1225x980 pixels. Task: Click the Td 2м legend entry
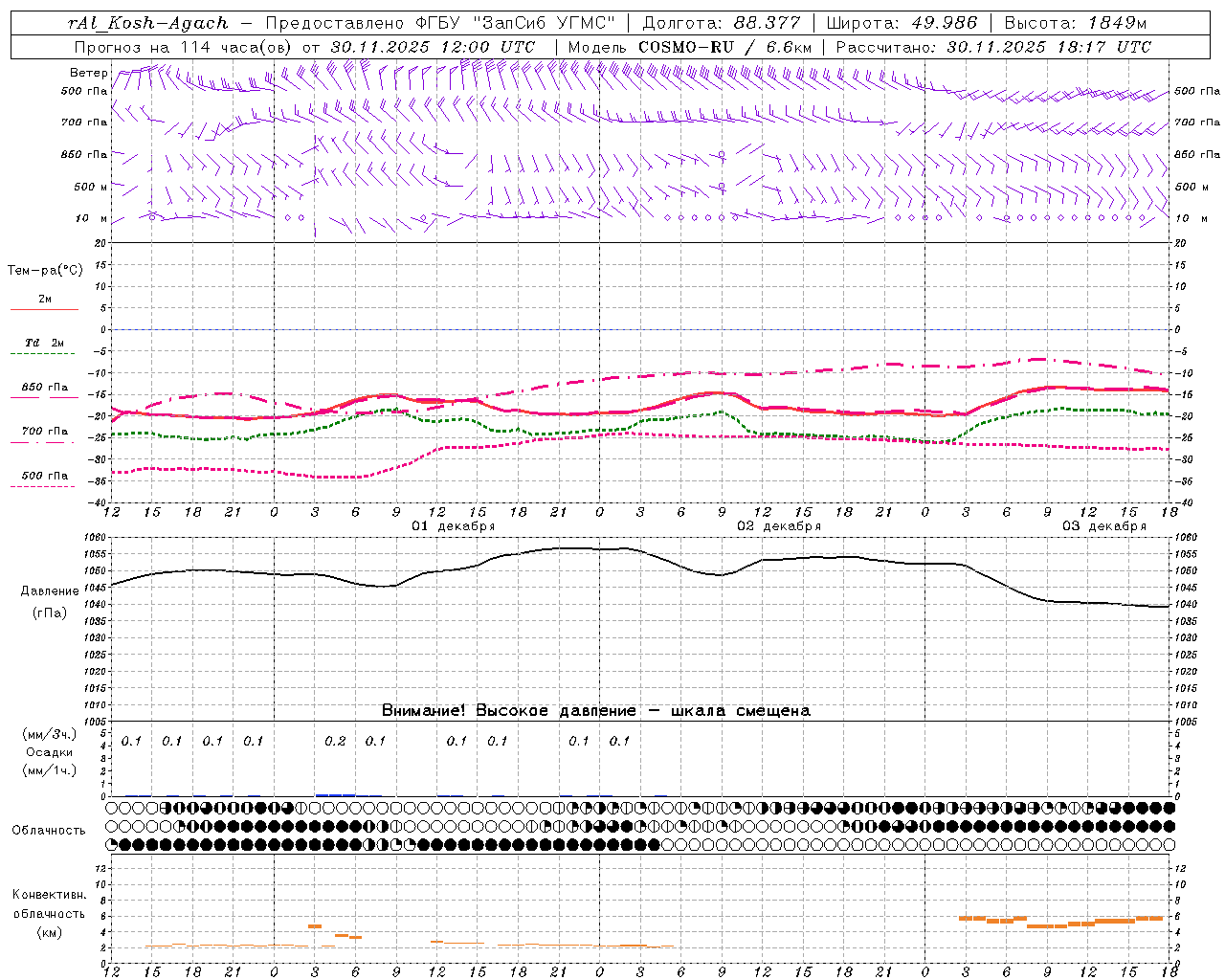45,343
